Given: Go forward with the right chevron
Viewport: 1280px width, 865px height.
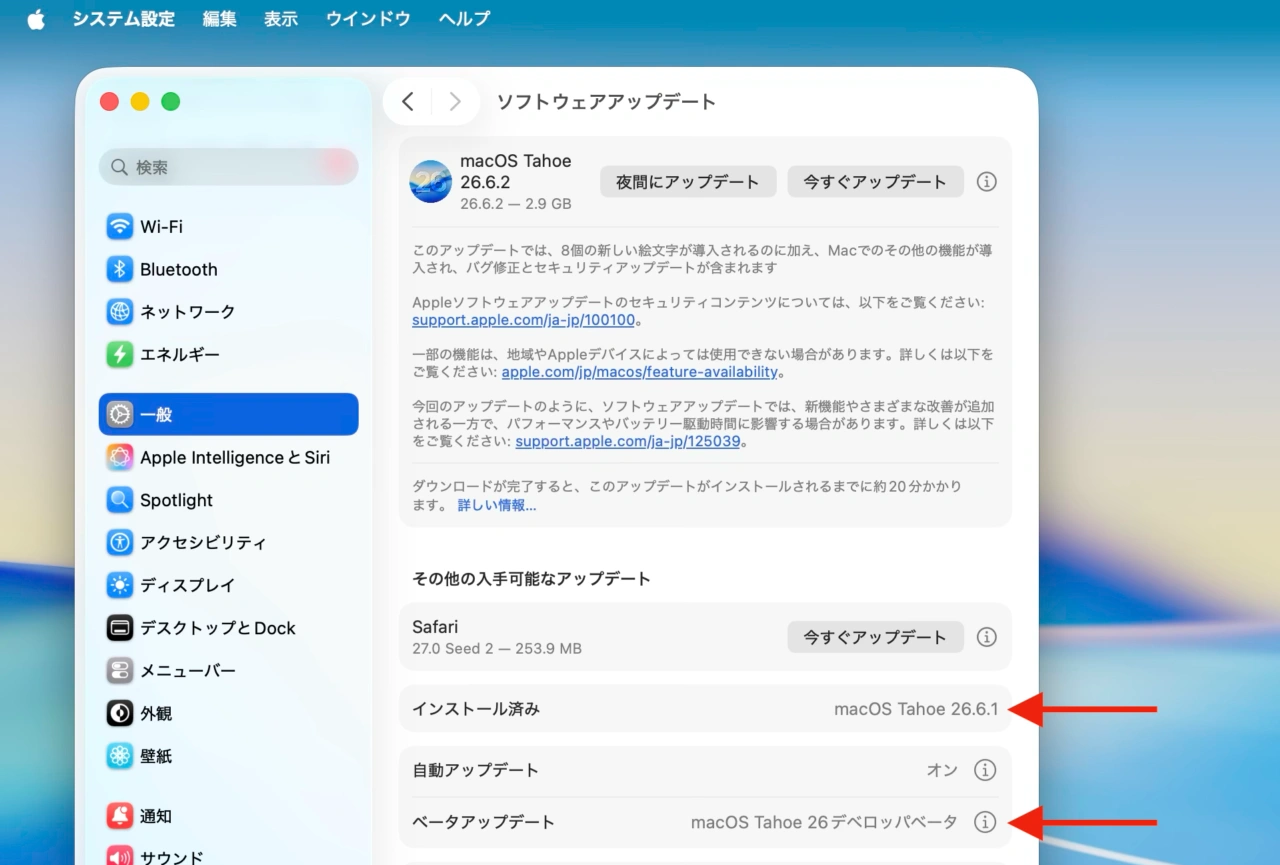Looking at the screenshot, I should [x=455, y=101].
